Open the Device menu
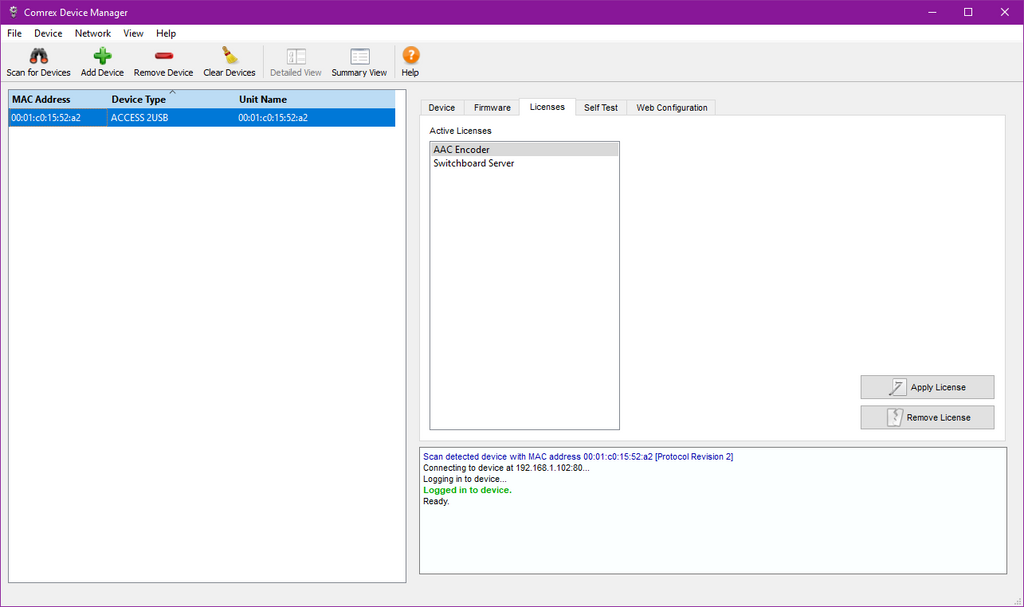 [48, 33]
